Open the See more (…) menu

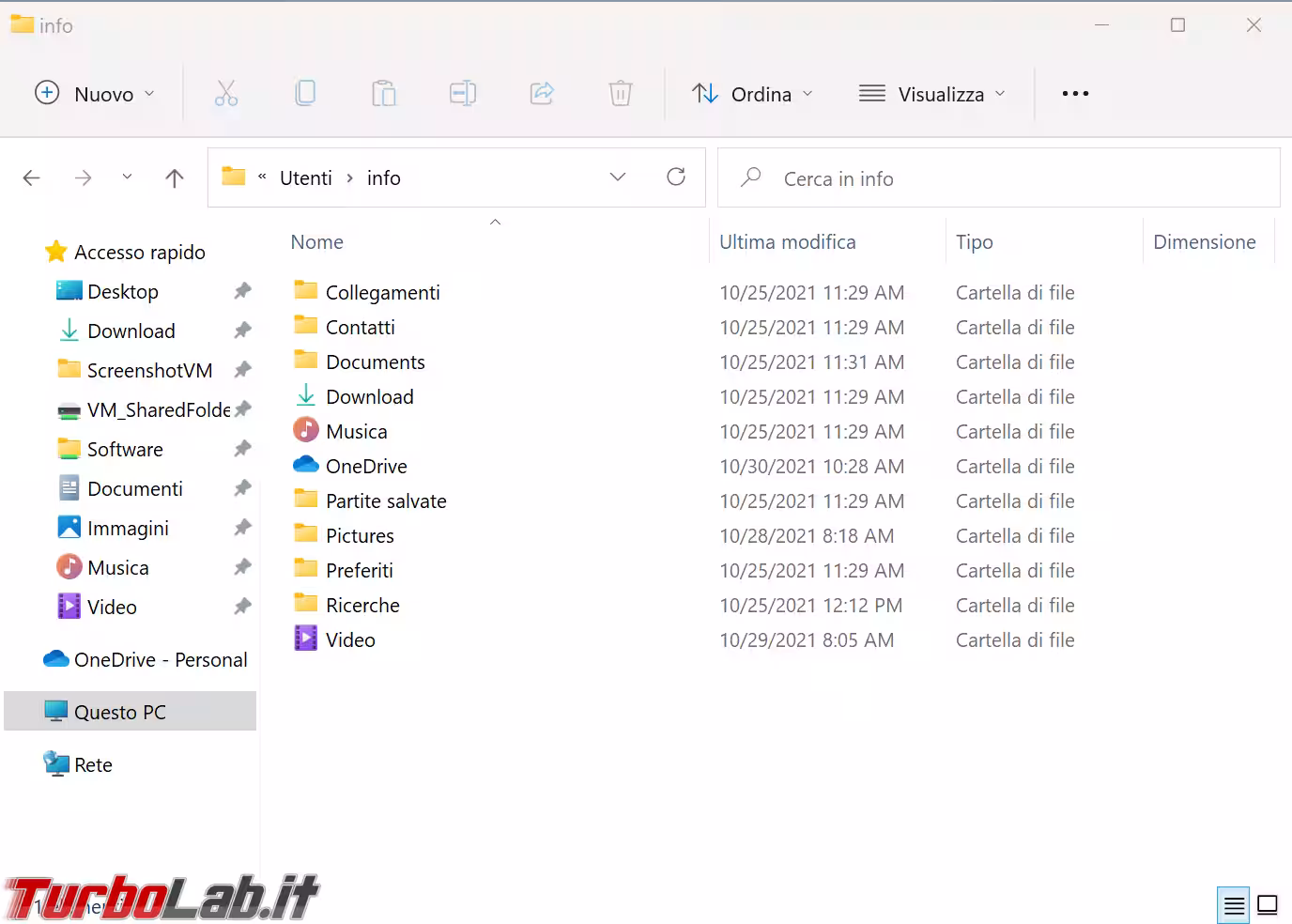point(1074,93)
